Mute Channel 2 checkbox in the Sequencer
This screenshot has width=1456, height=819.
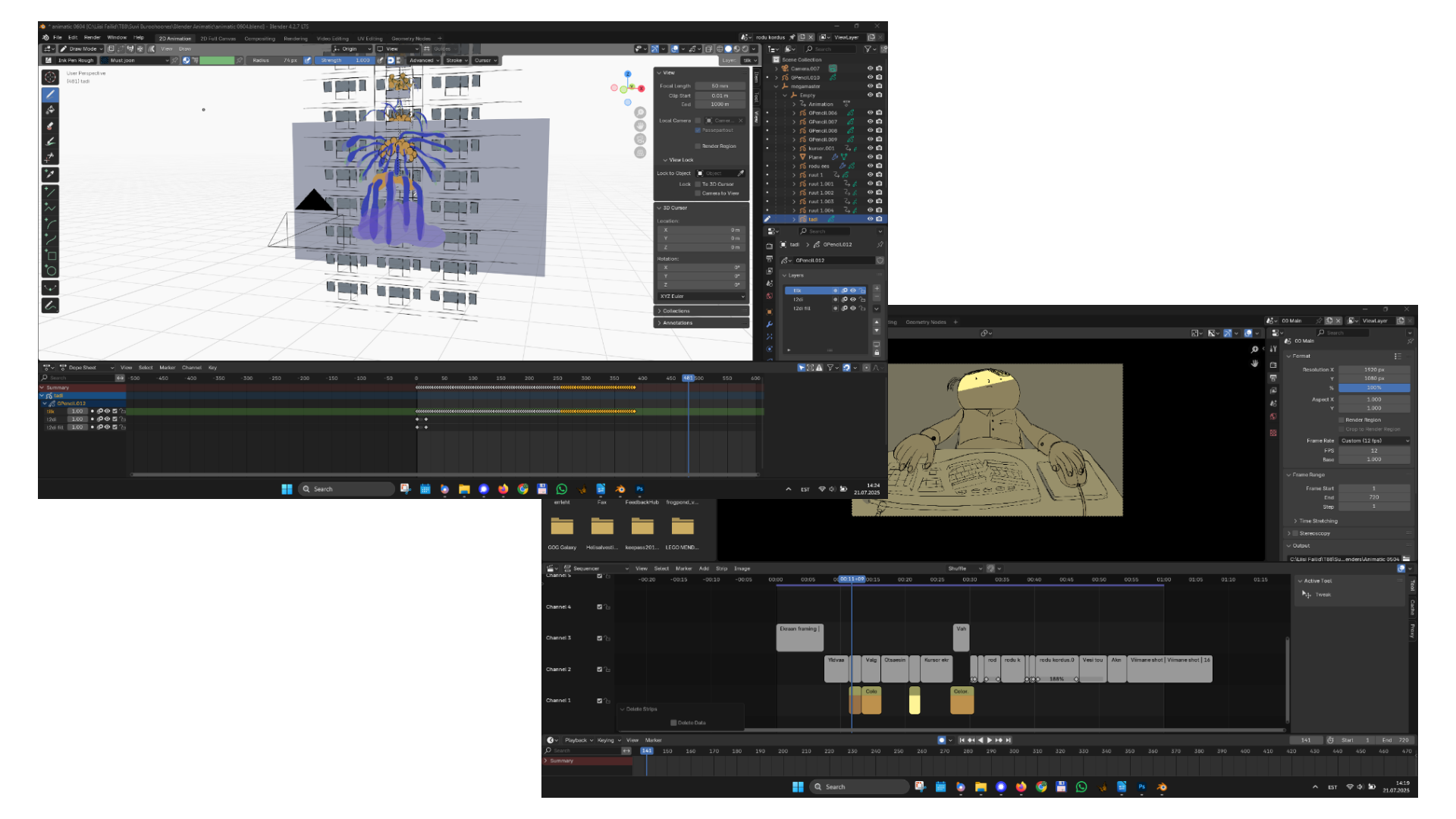pyautogui.click(x=599, y=670)
